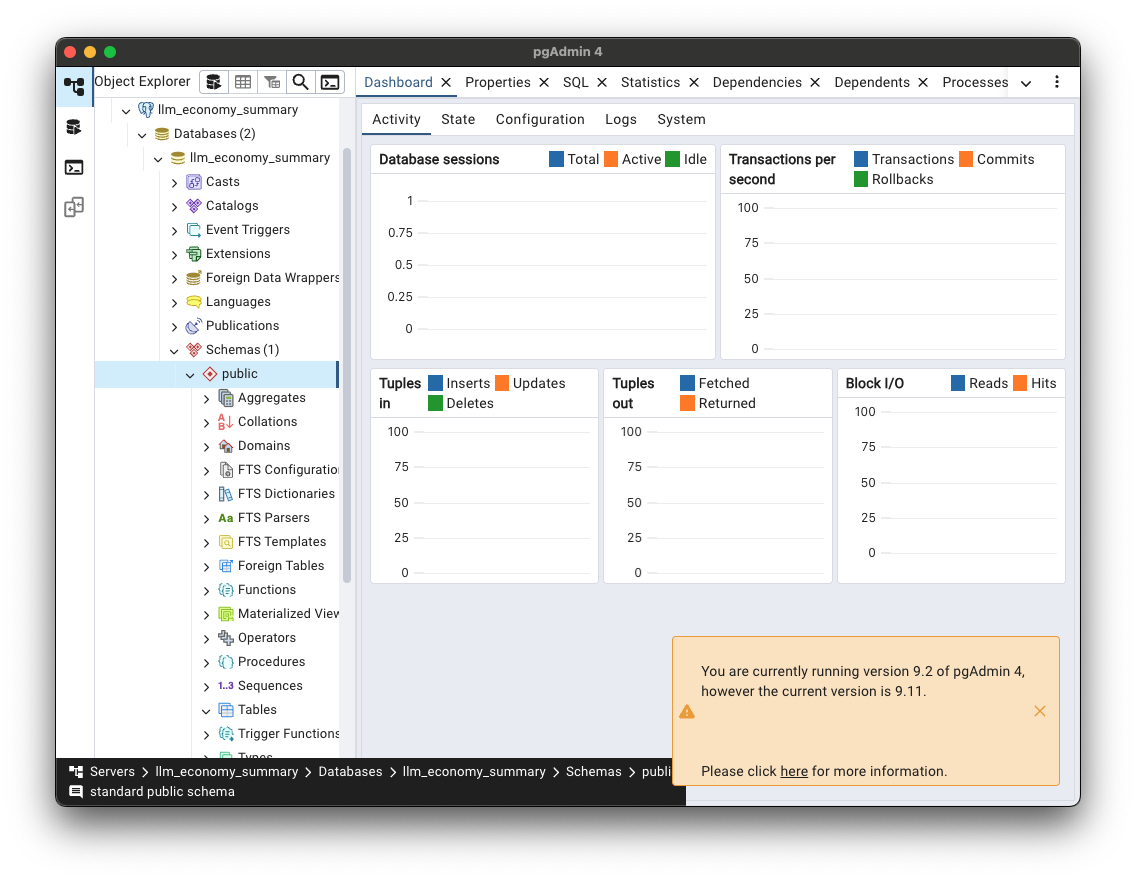Click the llm_economy_summary server elephant icon
The image size is (1136, 880).
(x=146, y=109)
